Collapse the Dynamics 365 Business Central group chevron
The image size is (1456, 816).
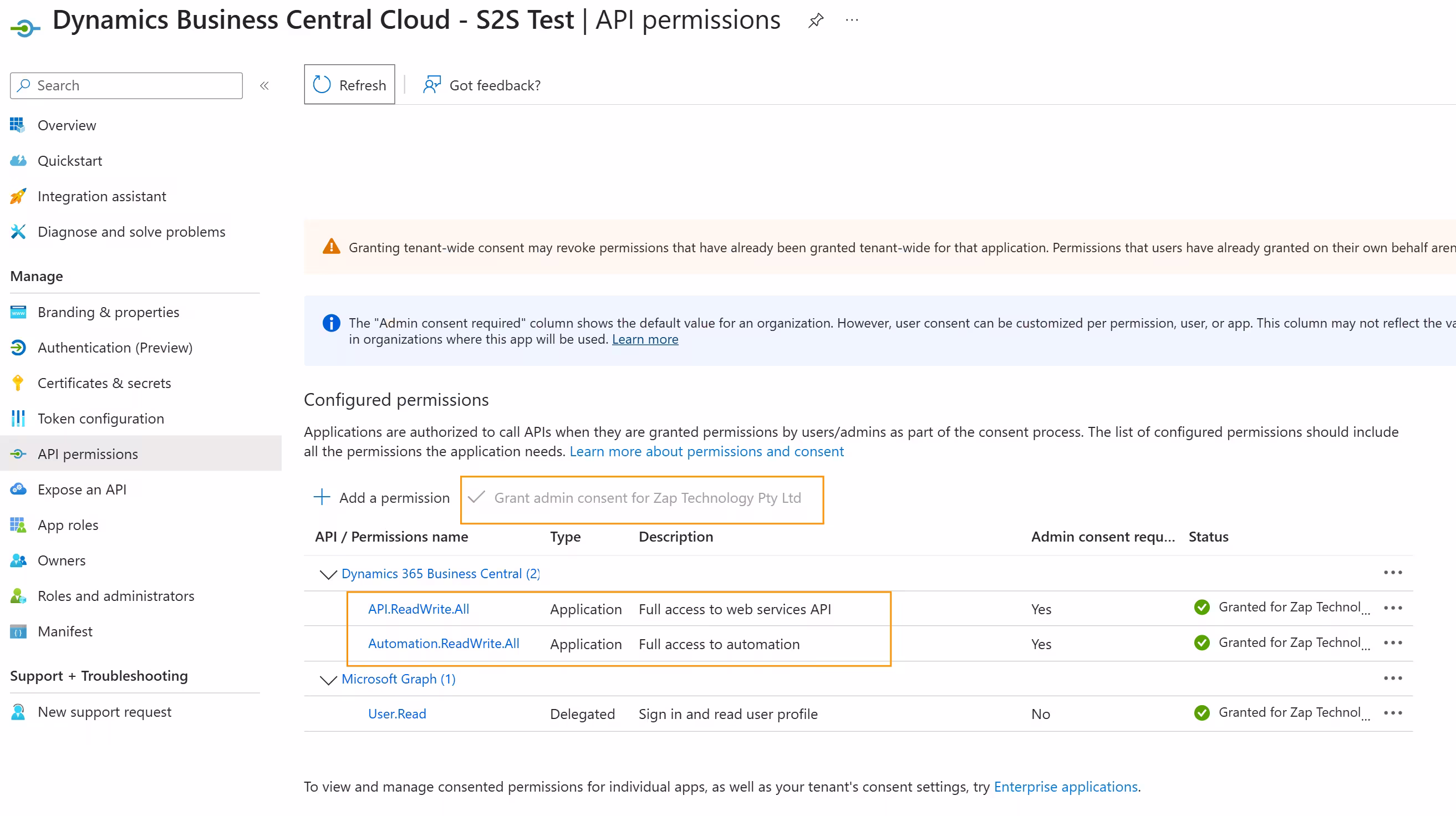tap(328, 574)
